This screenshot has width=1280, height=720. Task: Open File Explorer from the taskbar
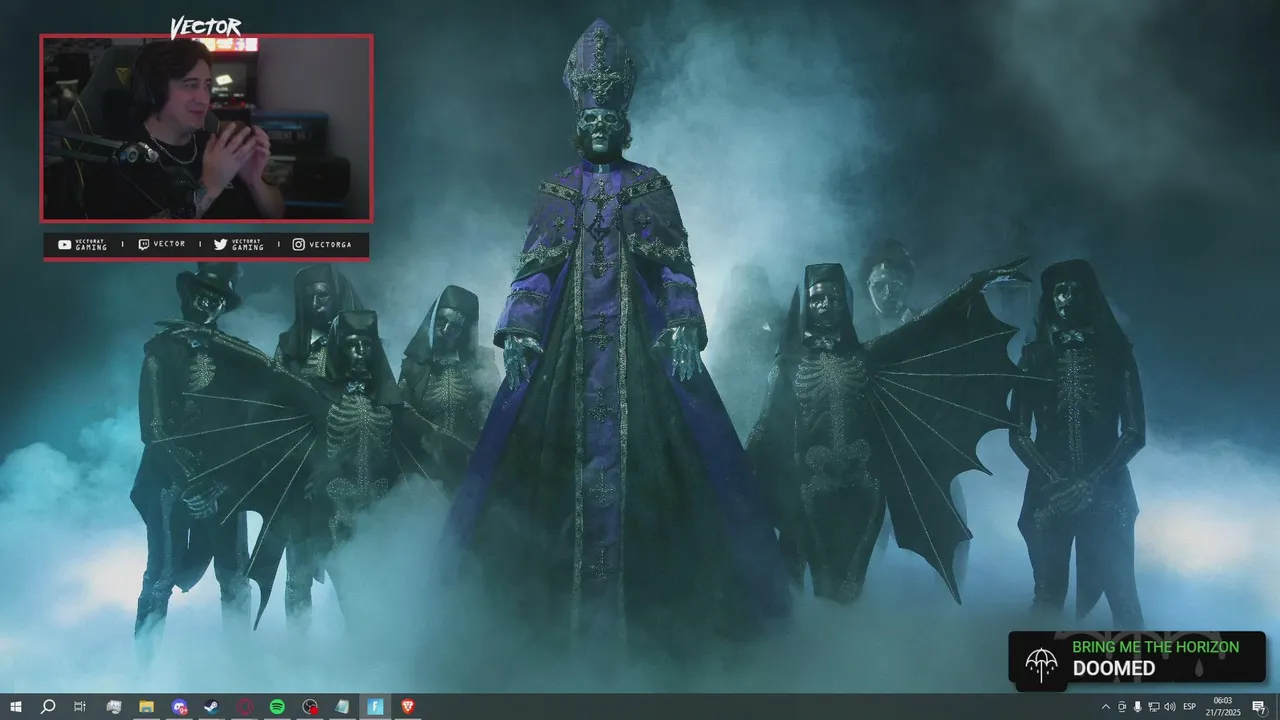(x=146, y=707)
